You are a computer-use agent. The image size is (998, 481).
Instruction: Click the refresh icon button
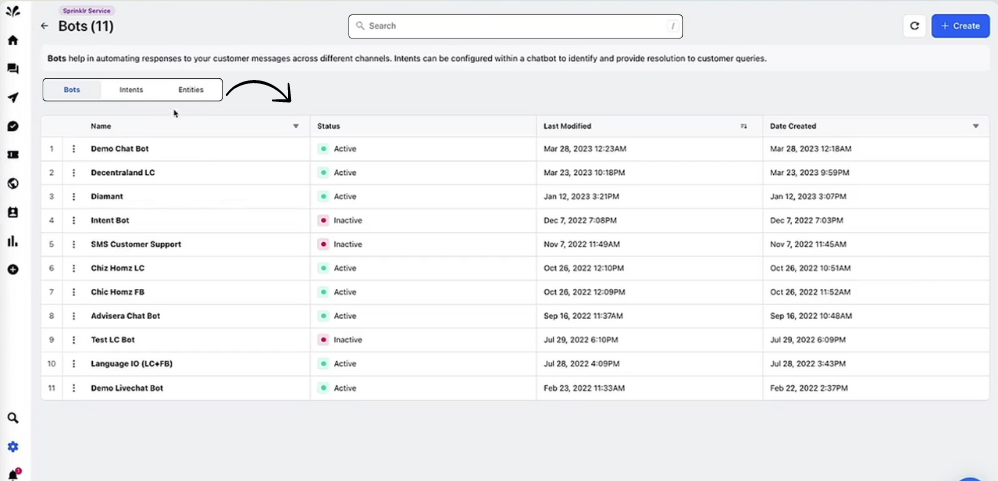tap(914, 26)
